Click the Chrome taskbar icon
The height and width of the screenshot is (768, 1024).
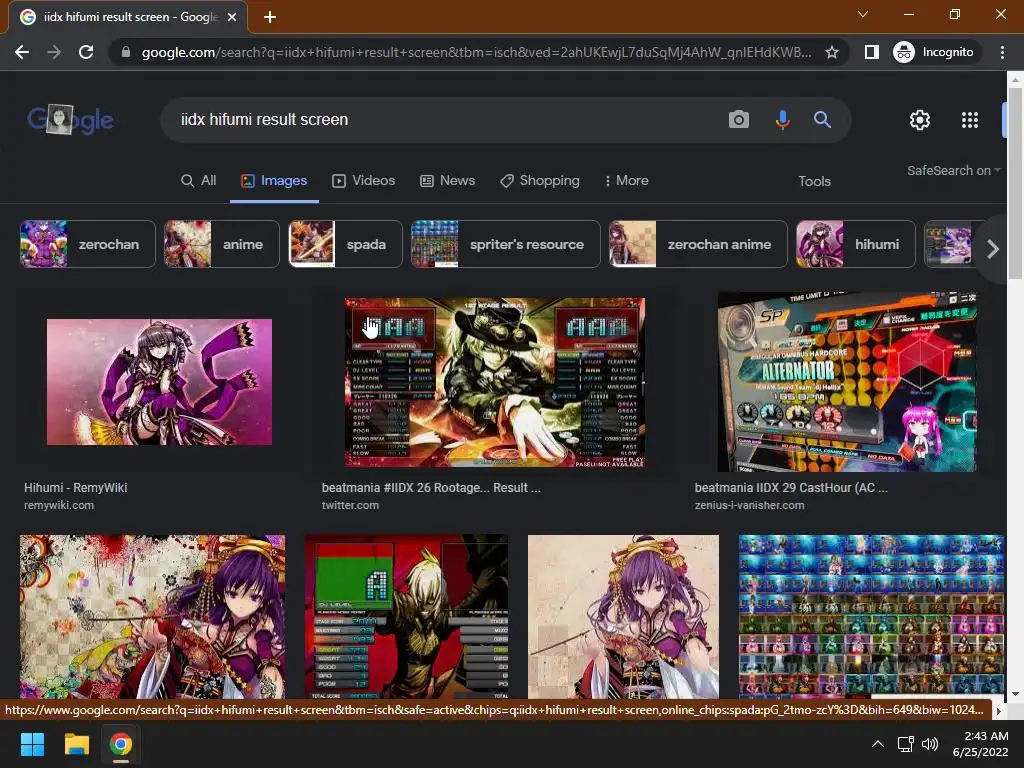coord(121,744)
